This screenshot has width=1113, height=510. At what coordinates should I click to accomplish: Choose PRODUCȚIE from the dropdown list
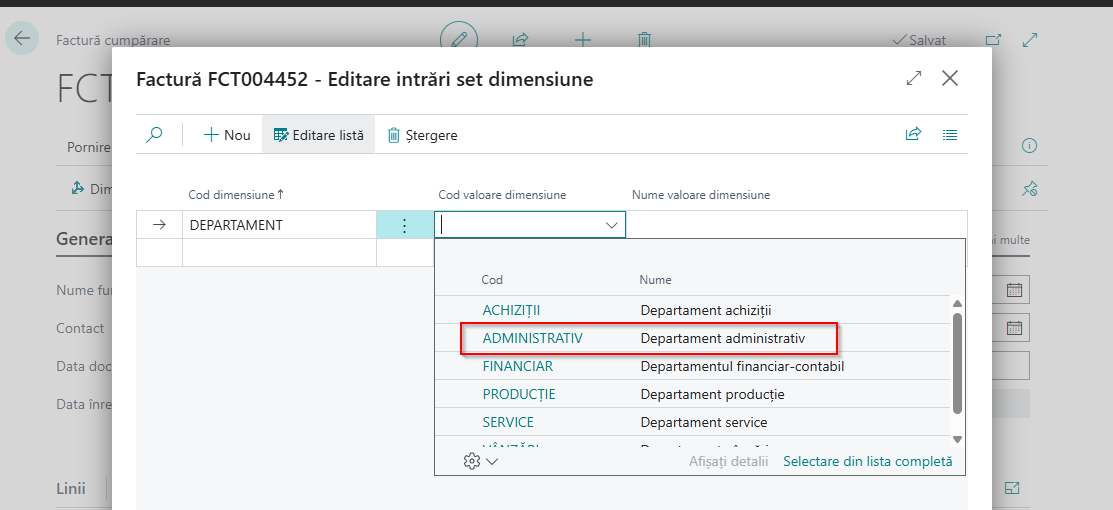click(519, 394)
